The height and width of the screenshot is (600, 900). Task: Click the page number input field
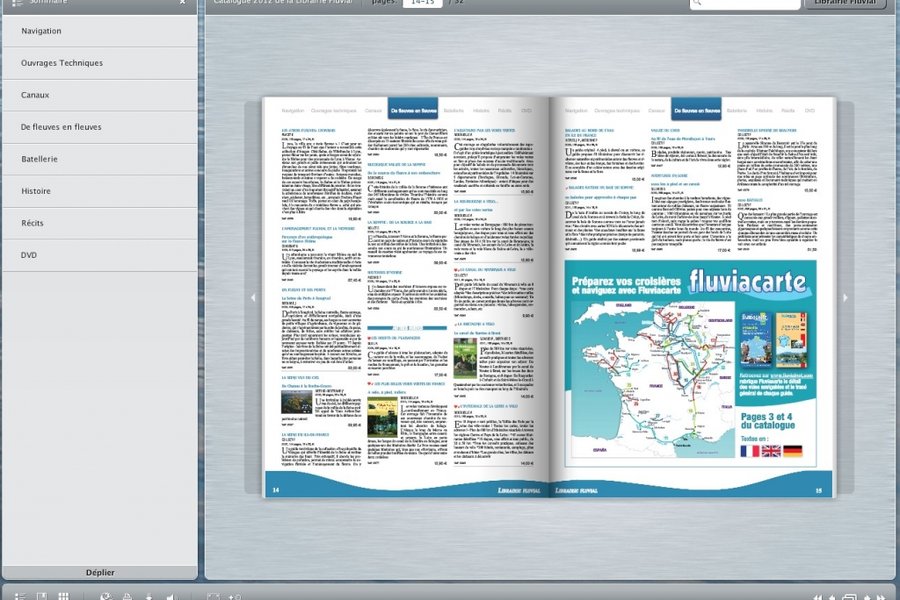(x=423, y=3)
